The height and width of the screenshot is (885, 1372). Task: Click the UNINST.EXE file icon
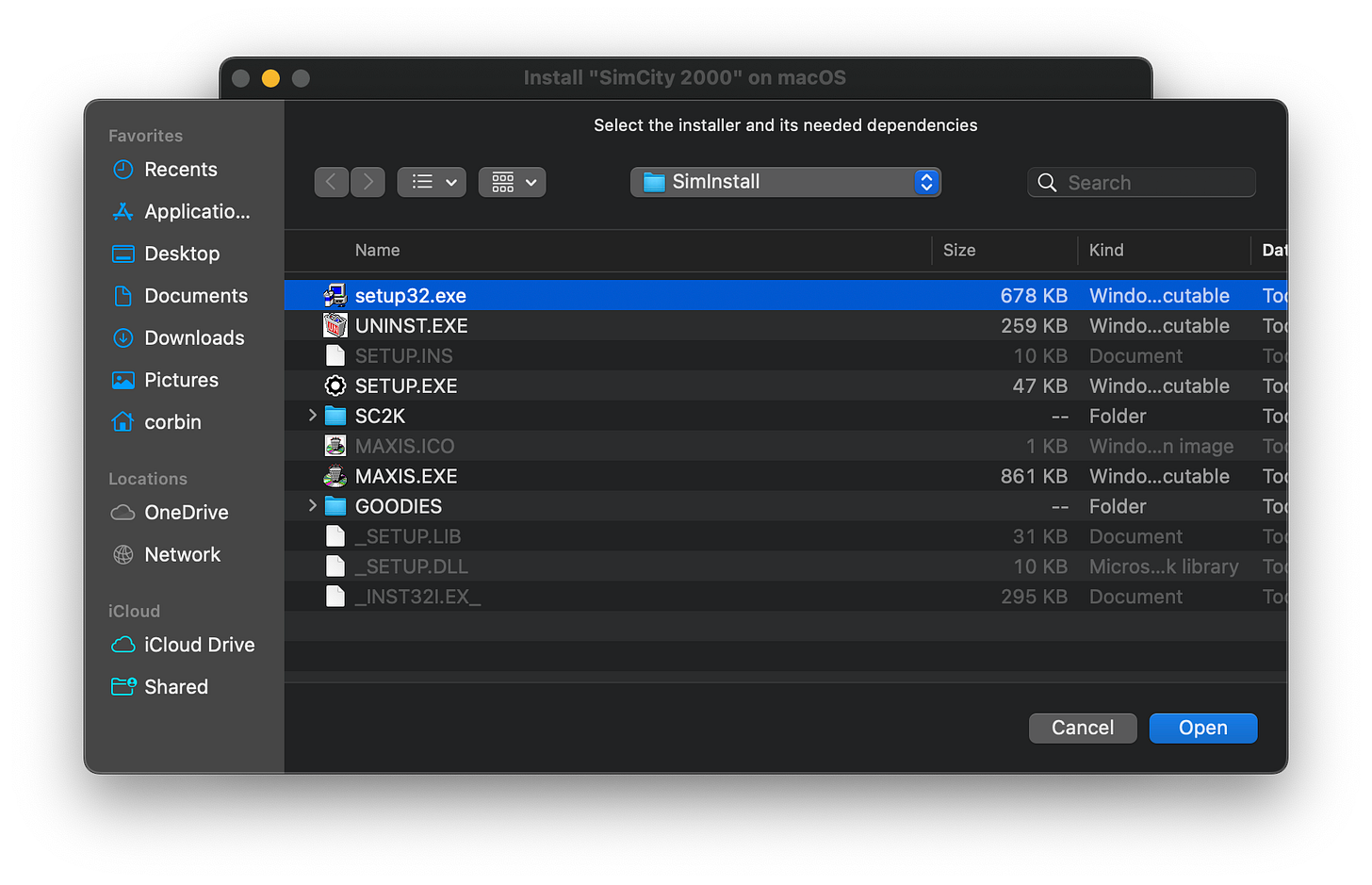point(335,325)
